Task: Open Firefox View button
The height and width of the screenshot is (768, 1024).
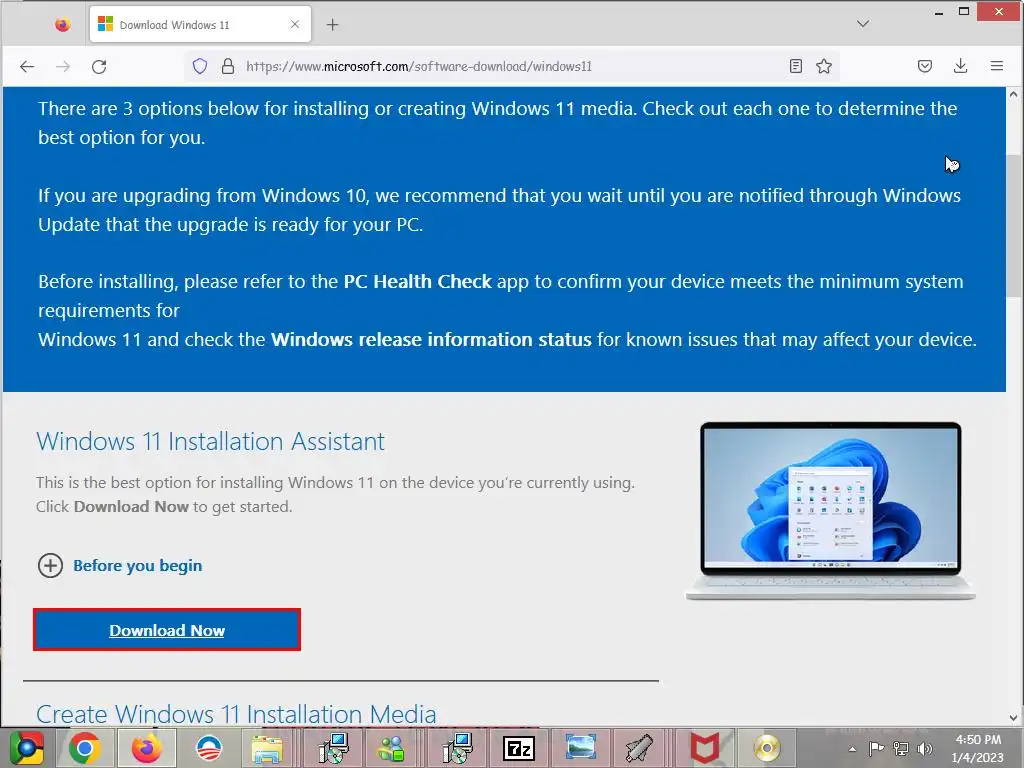Action: pos(63,25)
